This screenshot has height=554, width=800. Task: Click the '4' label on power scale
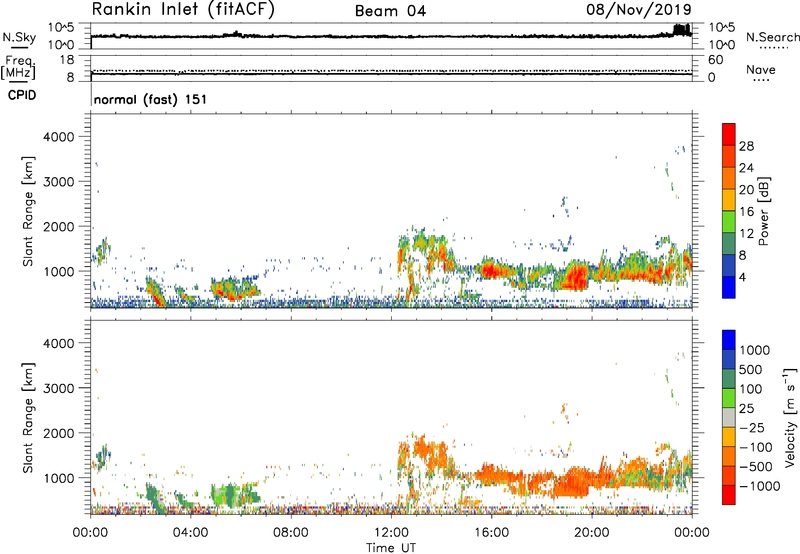(x=742, y=278)
